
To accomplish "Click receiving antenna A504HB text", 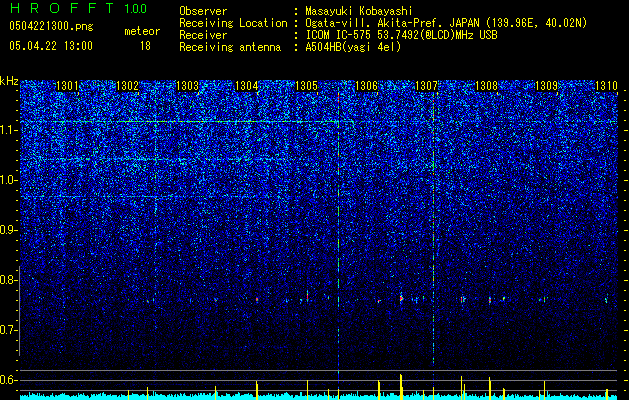I will point(353,47).
